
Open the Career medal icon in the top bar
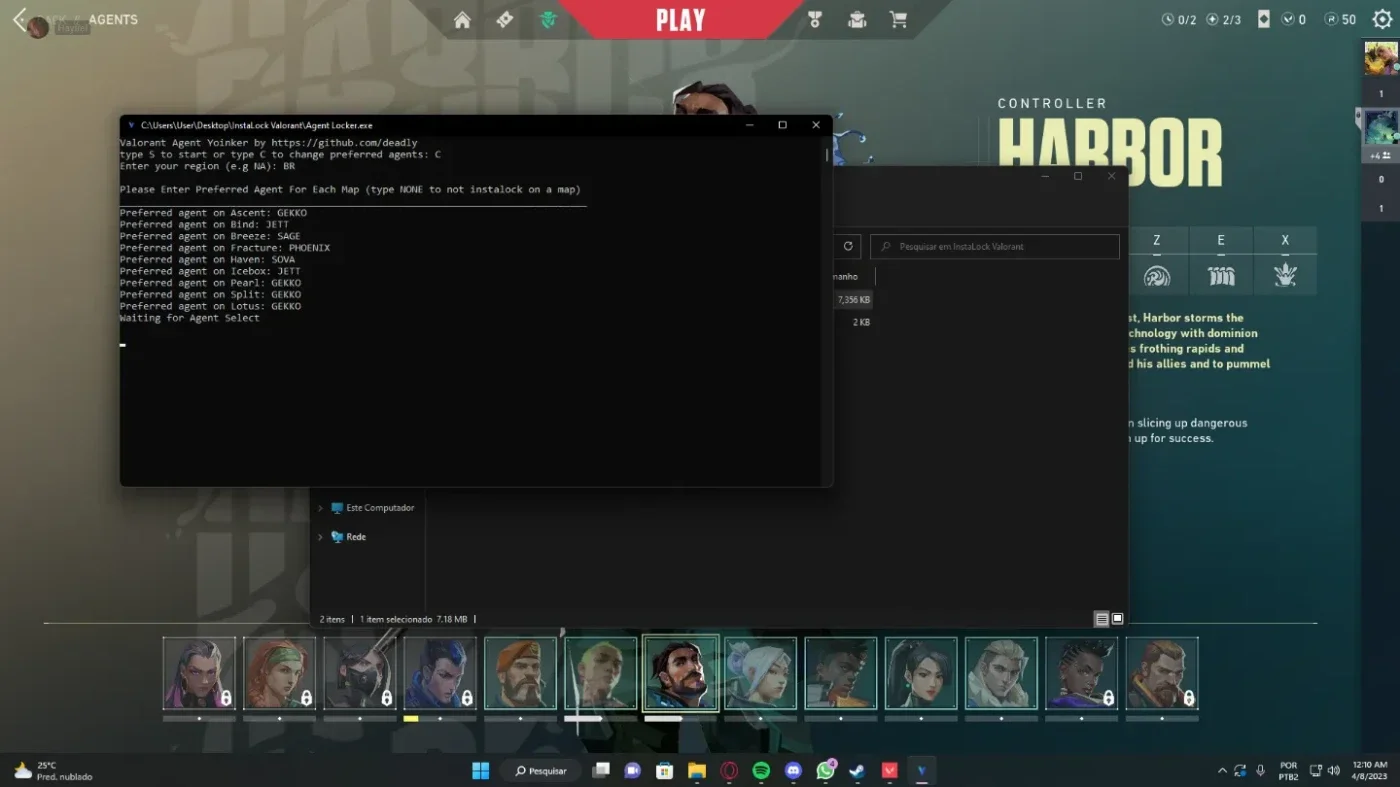tap(815, 20)
